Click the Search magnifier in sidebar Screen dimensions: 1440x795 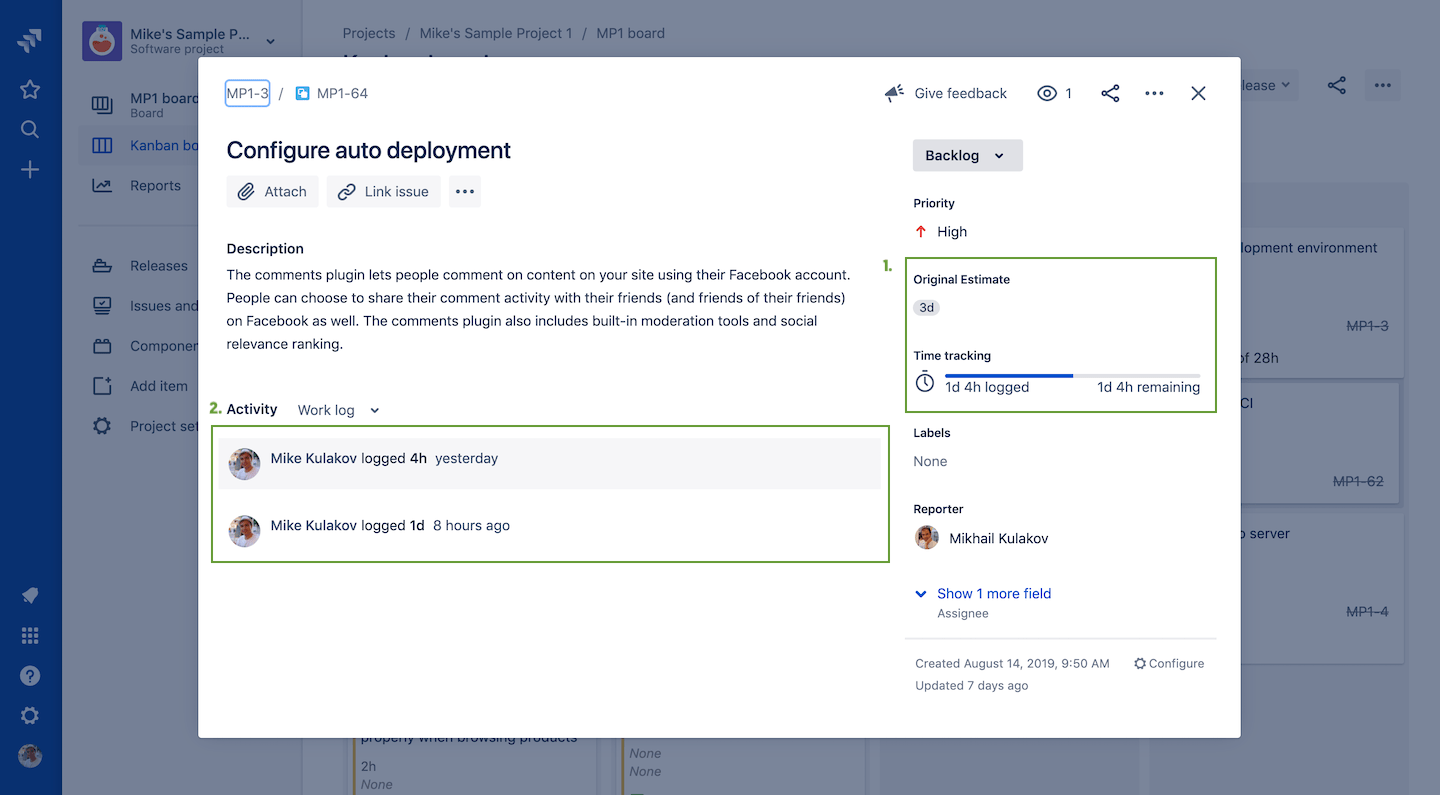pyautogui.click(x=30, y=129)
